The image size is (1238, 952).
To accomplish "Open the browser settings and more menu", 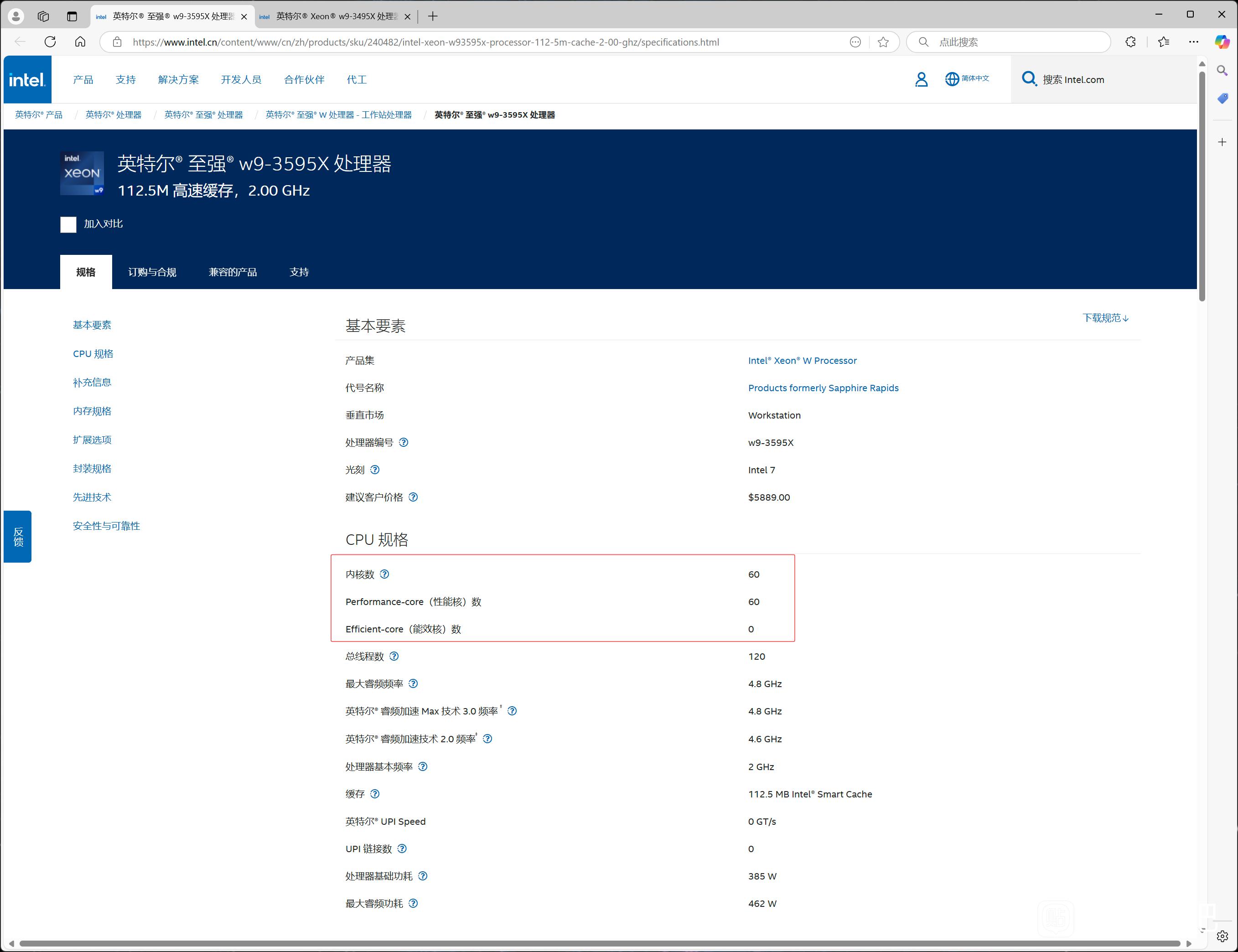I will (1194, 42).
